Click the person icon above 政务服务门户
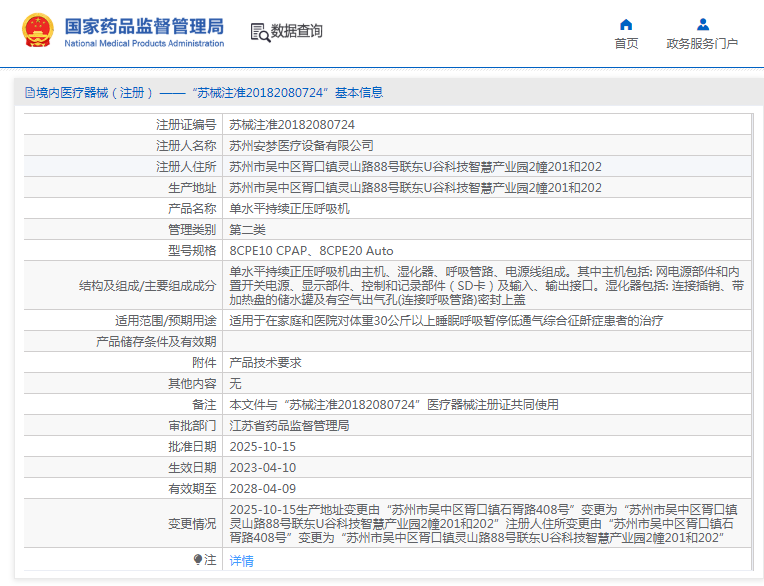 [x=702, y=24]
